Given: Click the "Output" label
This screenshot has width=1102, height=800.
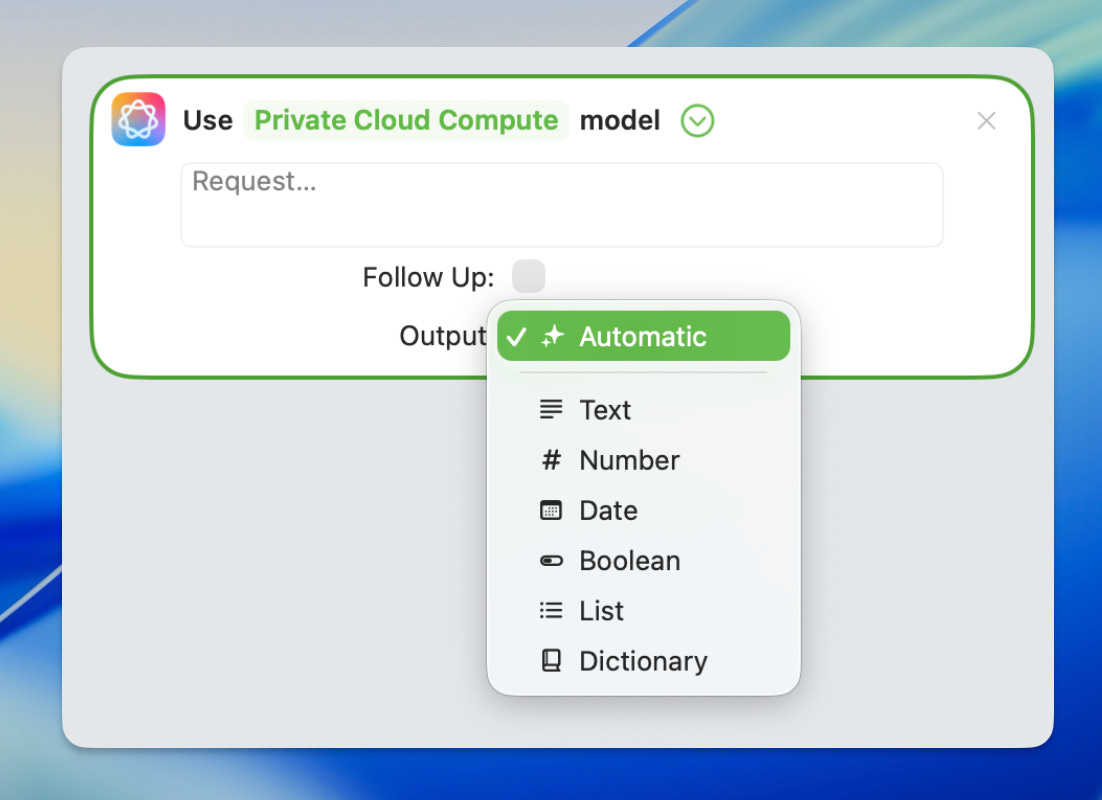Looking at the screenshot, I should (x=443, y=336).
